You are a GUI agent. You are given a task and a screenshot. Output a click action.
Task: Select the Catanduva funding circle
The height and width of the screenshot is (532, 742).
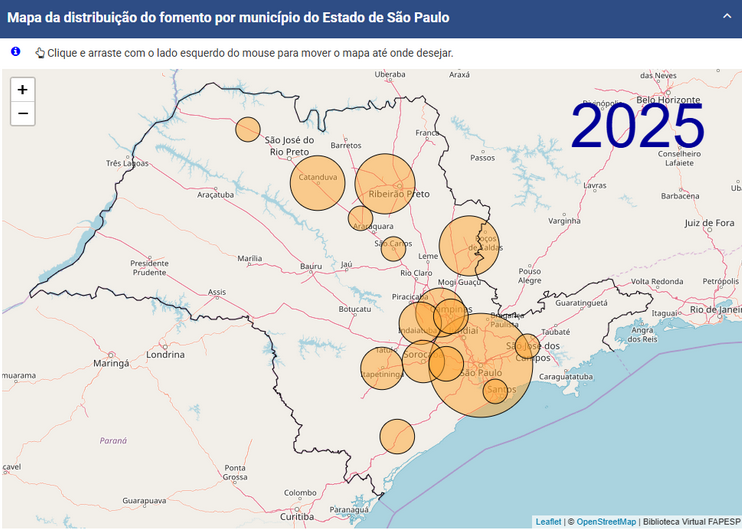tap(318, 183)
